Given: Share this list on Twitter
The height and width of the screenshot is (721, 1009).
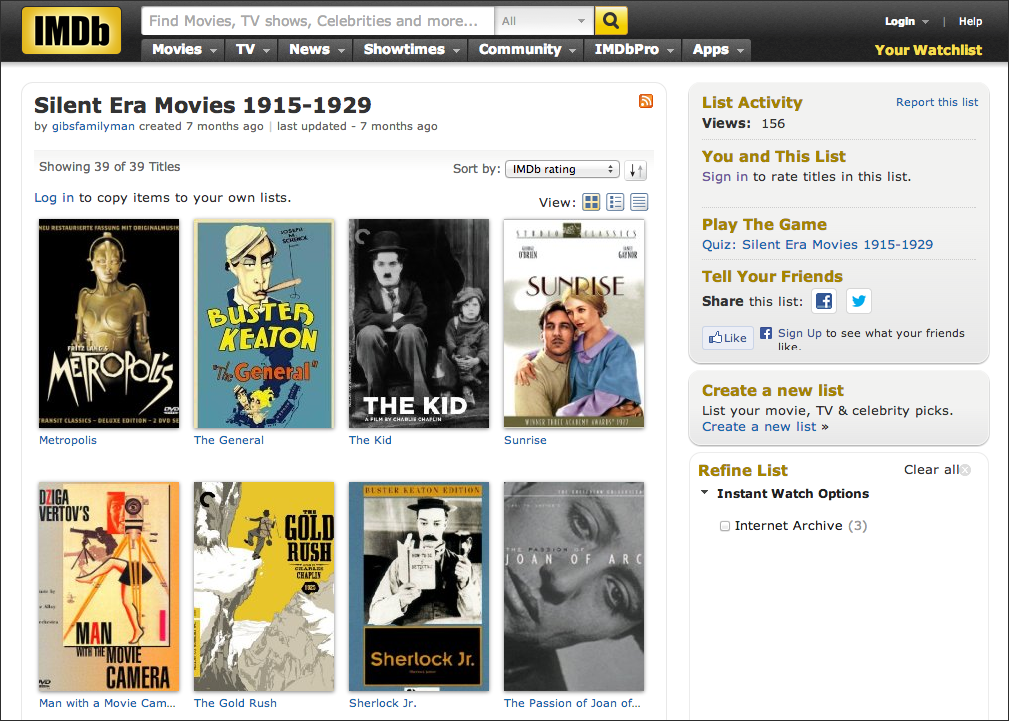Looking at the screenshot, I should [x=859, y=301].
